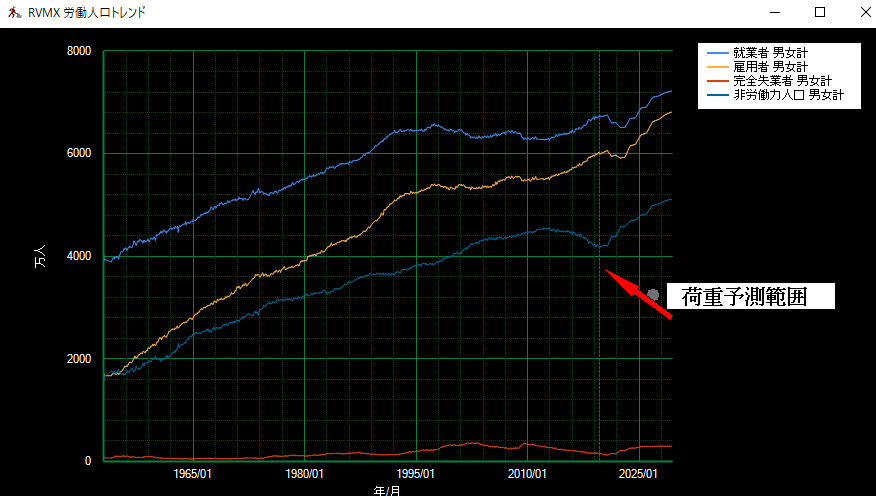Click the 1965/01 x-axis tick label
Viewport: 876px width, 496px height.
190,473
